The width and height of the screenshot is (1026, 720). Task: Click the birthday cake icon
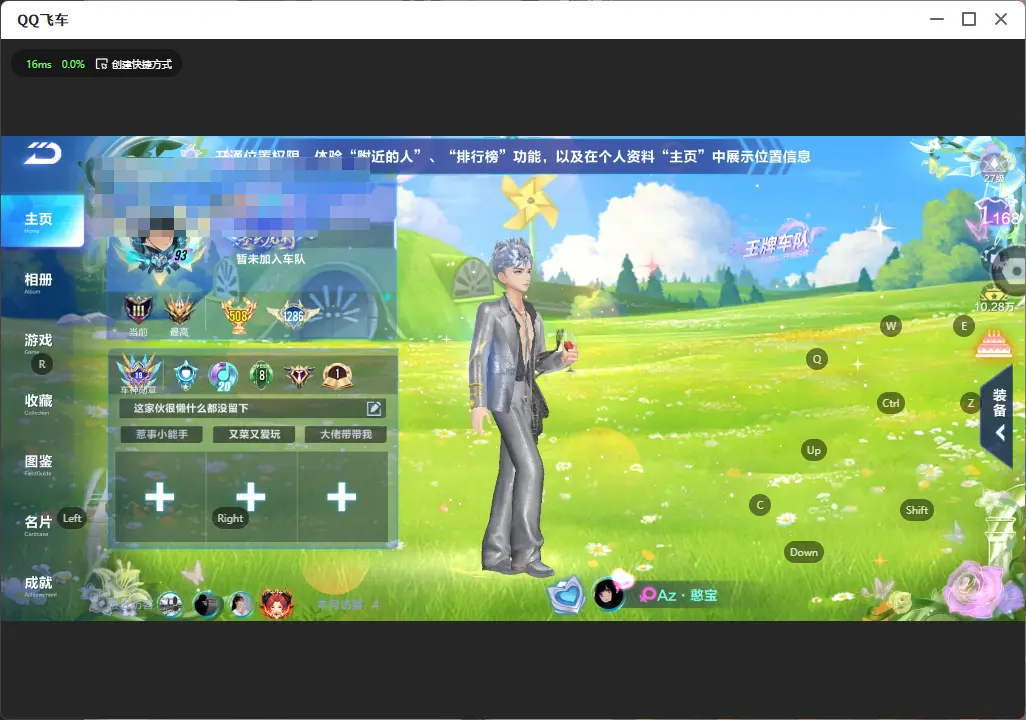[x=994, y=344]
